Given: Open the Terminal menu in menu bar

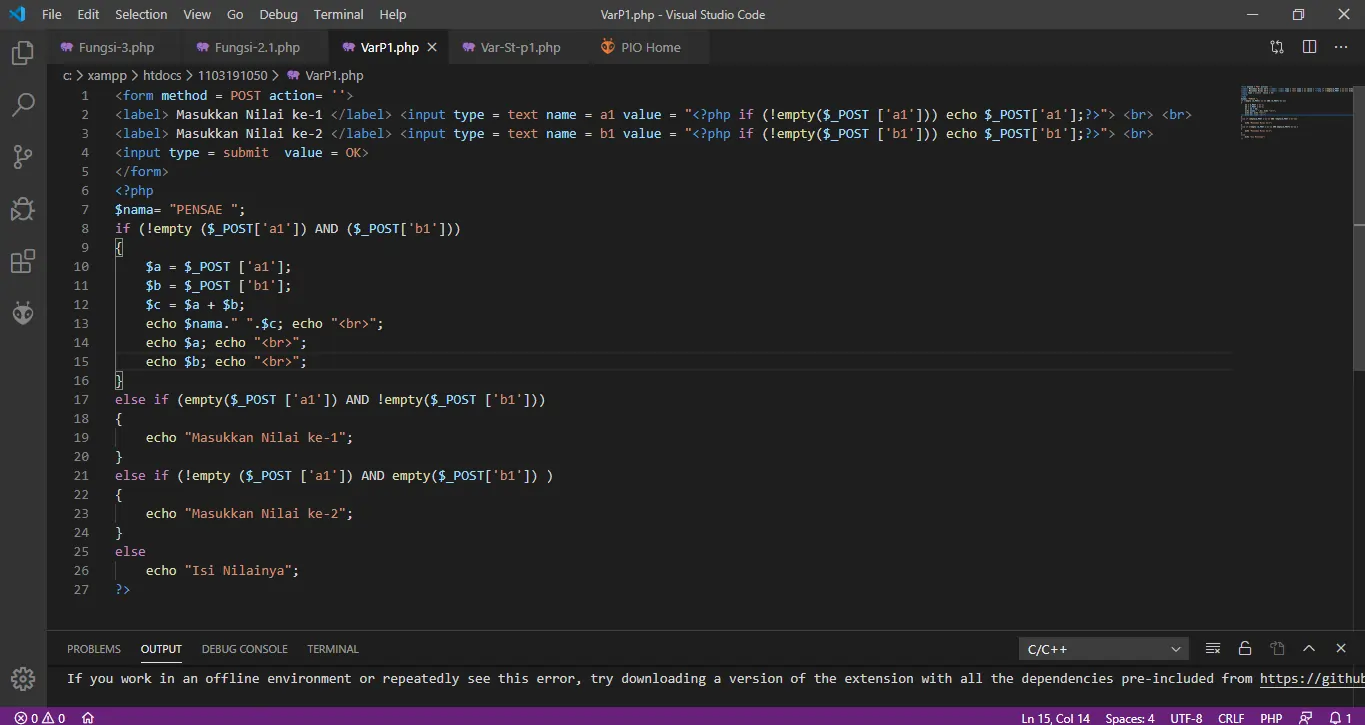Looking at the screenshot, I should point(338,14).
